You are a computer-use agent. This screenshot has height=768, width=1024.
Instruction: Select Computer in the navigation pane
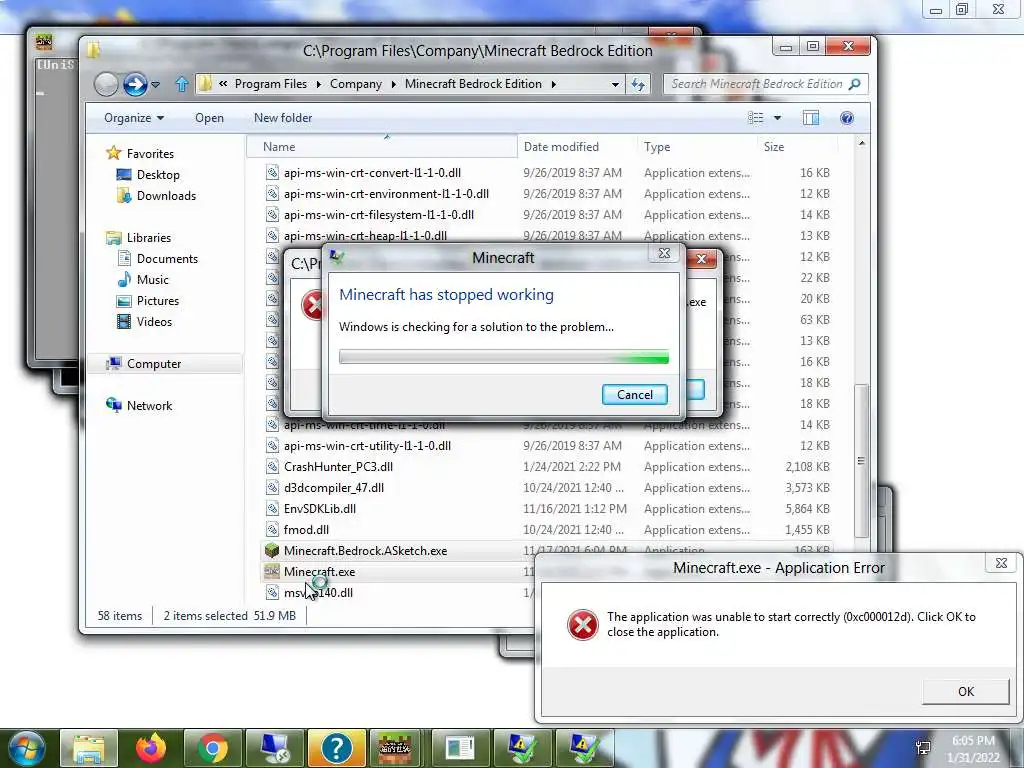click(153, 364)
